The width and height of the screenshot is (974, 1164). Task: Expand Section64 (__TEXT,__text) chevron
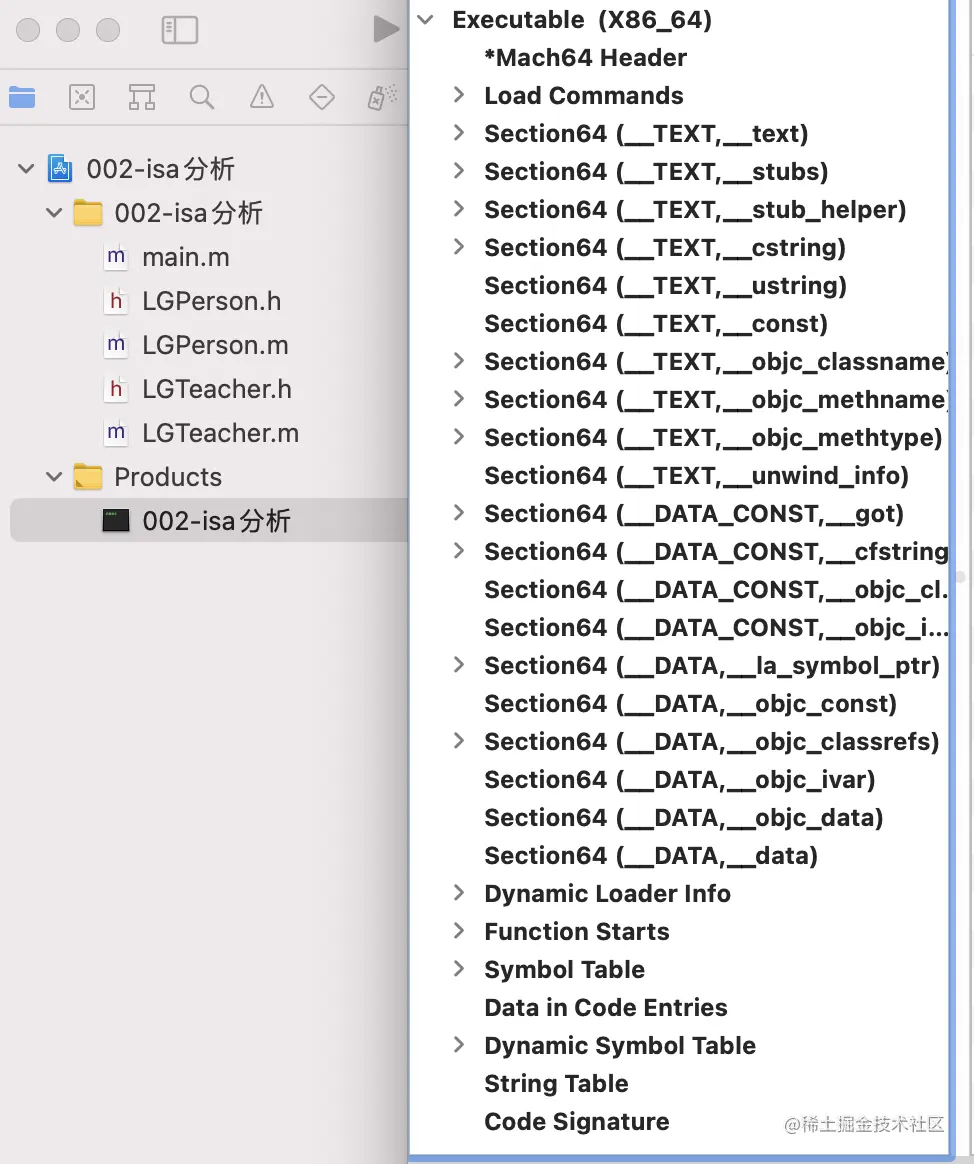(459, 133)
